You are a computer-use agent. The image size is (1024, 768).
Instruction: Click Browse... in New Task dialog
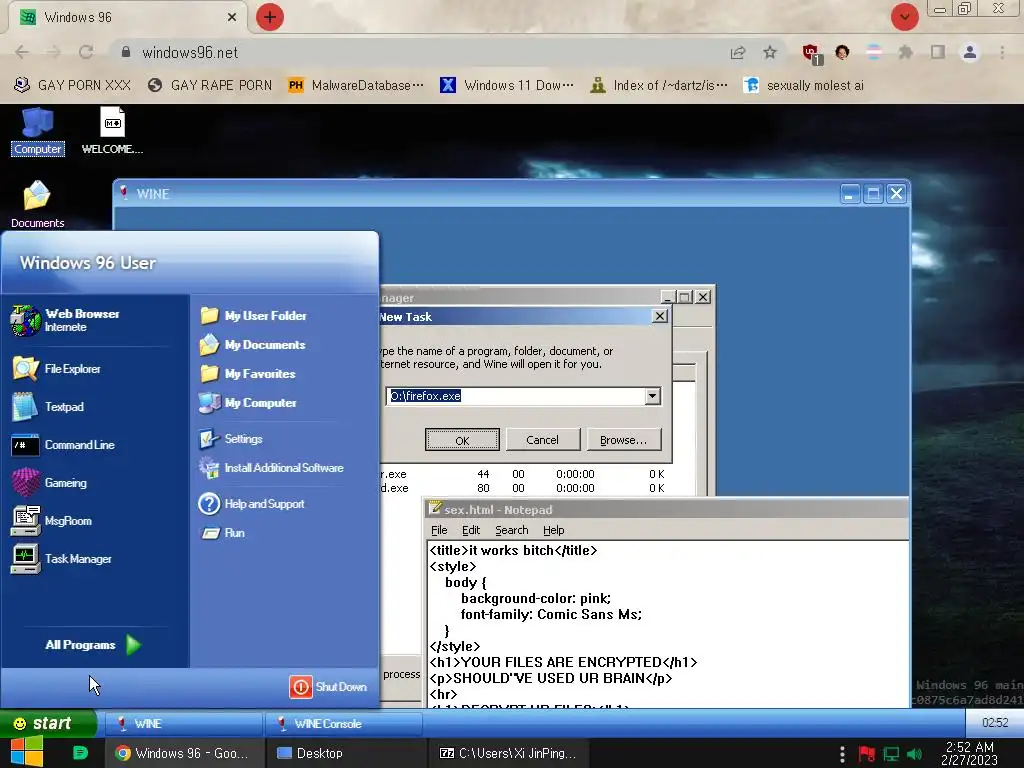[x=624, y=440]
